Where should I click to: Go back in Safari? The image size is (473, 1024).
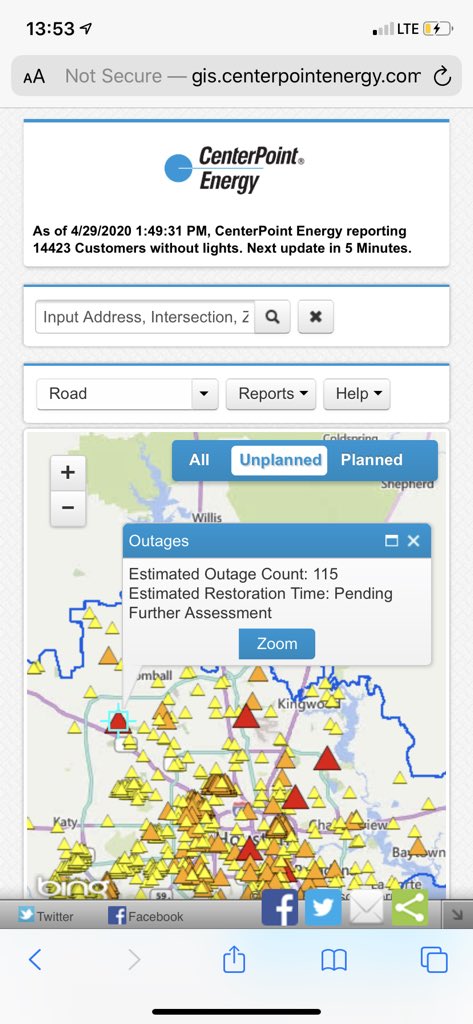35,959
